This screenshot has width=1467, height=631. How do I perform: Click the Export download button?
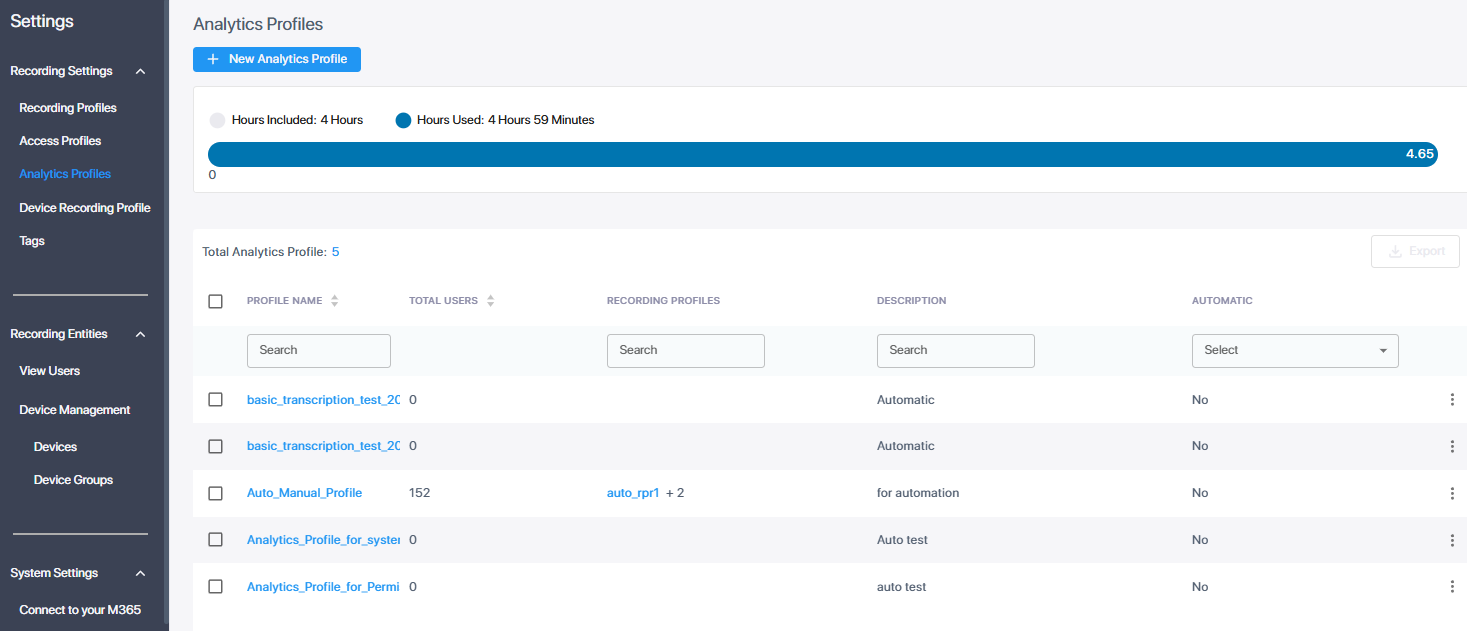[x=1415, y=252]
